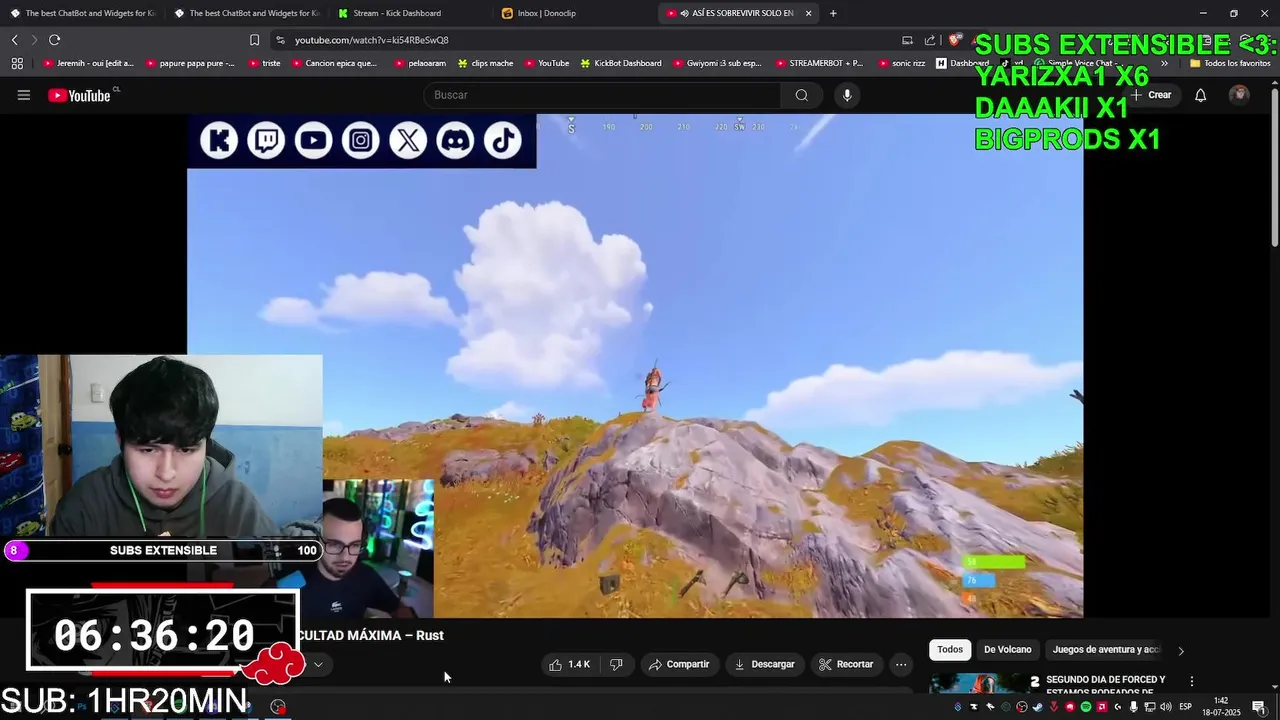
Task: Click the address bar URL youtube.com/watch
Action: pos(371,40)
